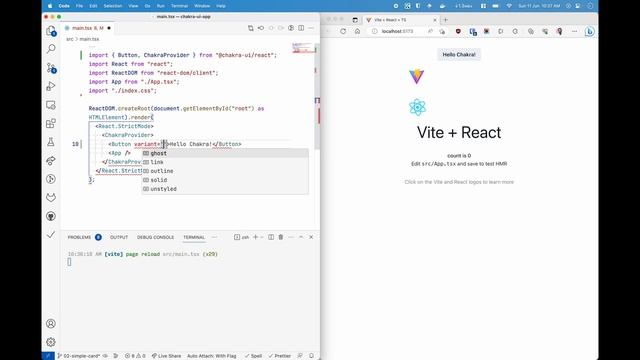The height and width of the screenshot is (360, 640).
Task: Open the Search view in the activity bar
Action: [x=51, y=49]
